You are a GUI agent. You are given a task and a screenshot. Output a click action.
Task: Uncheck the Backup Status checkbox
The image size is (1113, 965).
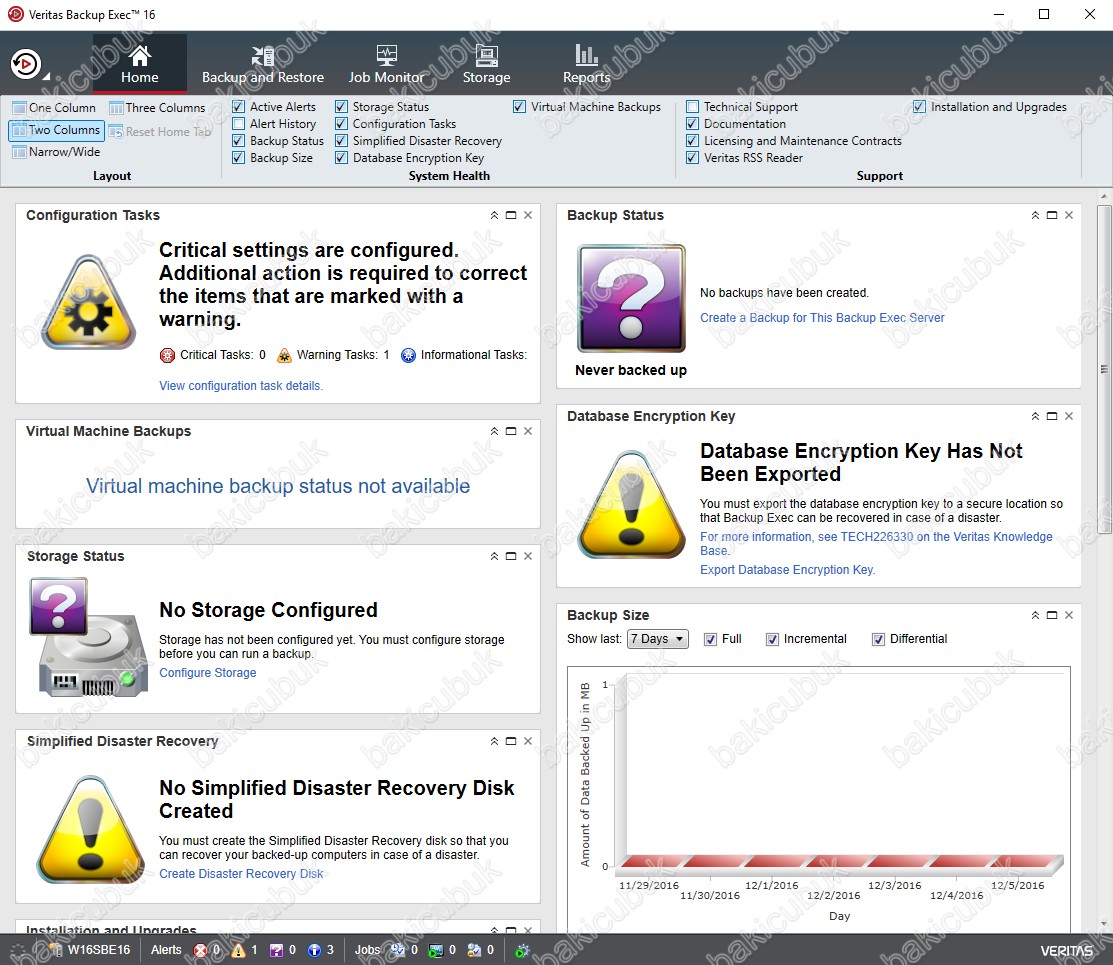tap(238, 141)
